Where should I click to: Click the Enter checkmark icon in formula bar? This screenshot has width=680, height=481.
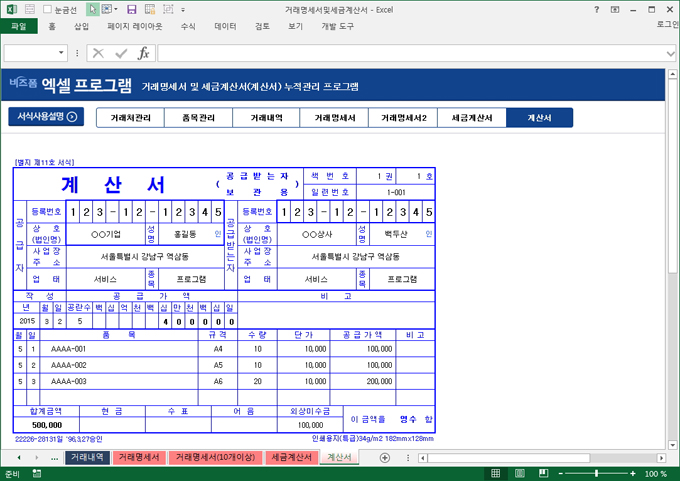(121, 53)
